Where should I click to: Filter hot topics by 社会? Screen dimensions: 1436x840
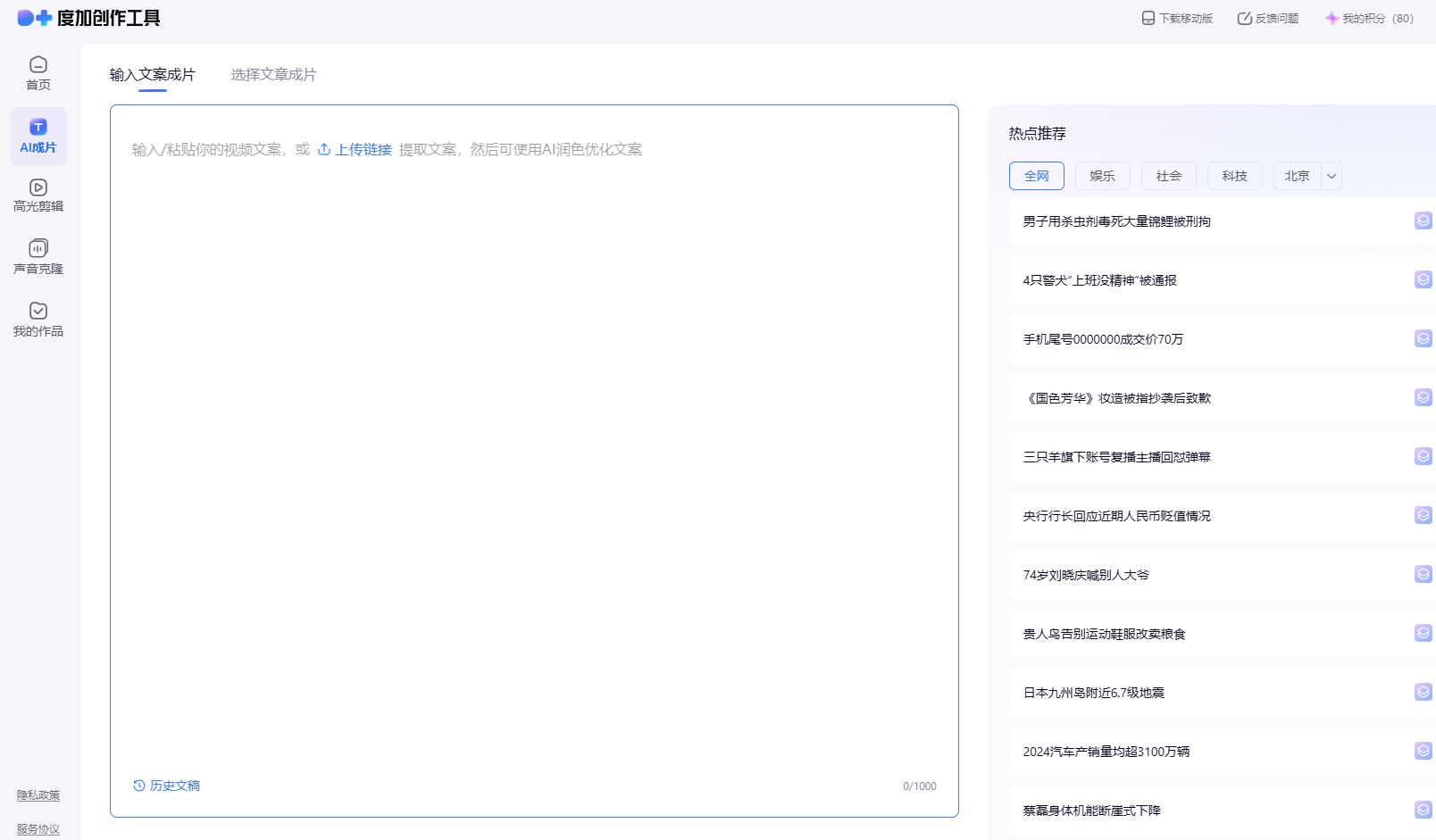pos(1169,176)
